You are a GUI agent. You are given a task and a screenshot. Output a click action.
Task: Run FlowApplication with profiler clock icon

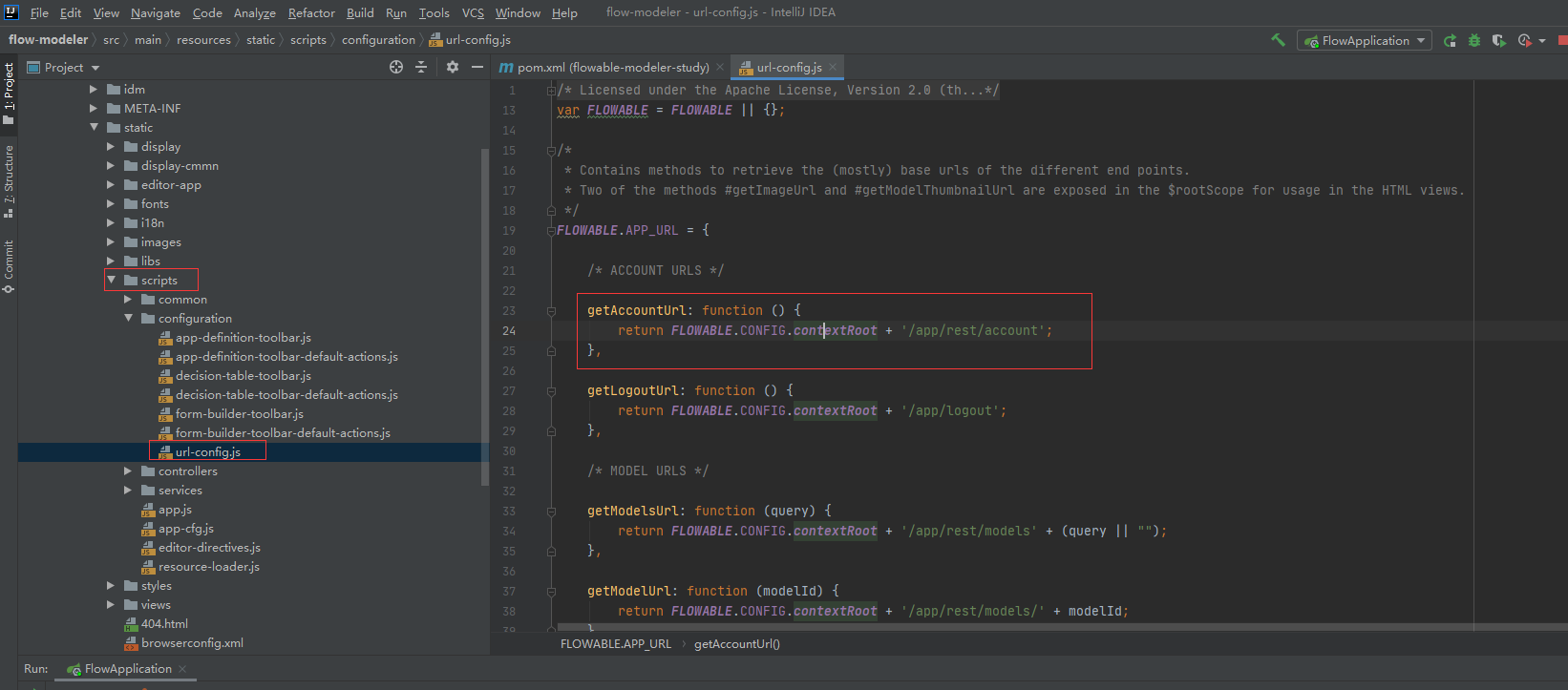coord(1524,40)
